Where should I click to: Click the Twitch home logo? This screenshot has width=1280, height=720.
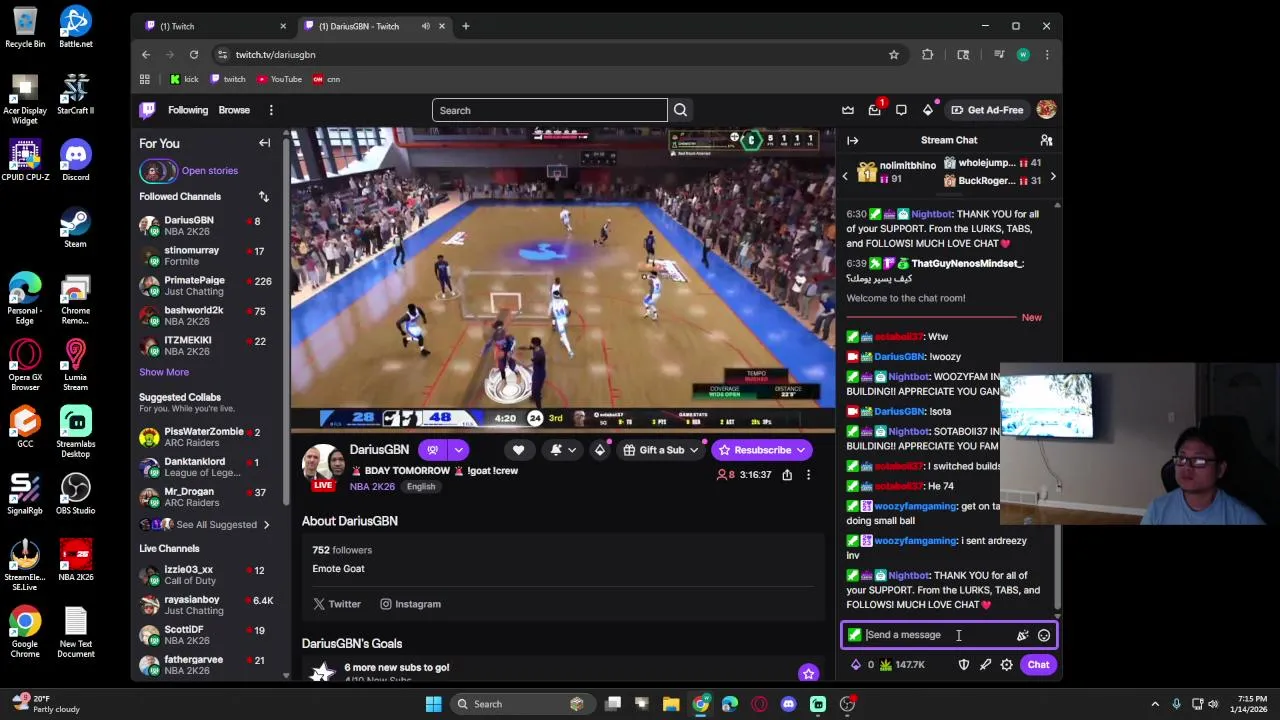(x=148, y=110)
